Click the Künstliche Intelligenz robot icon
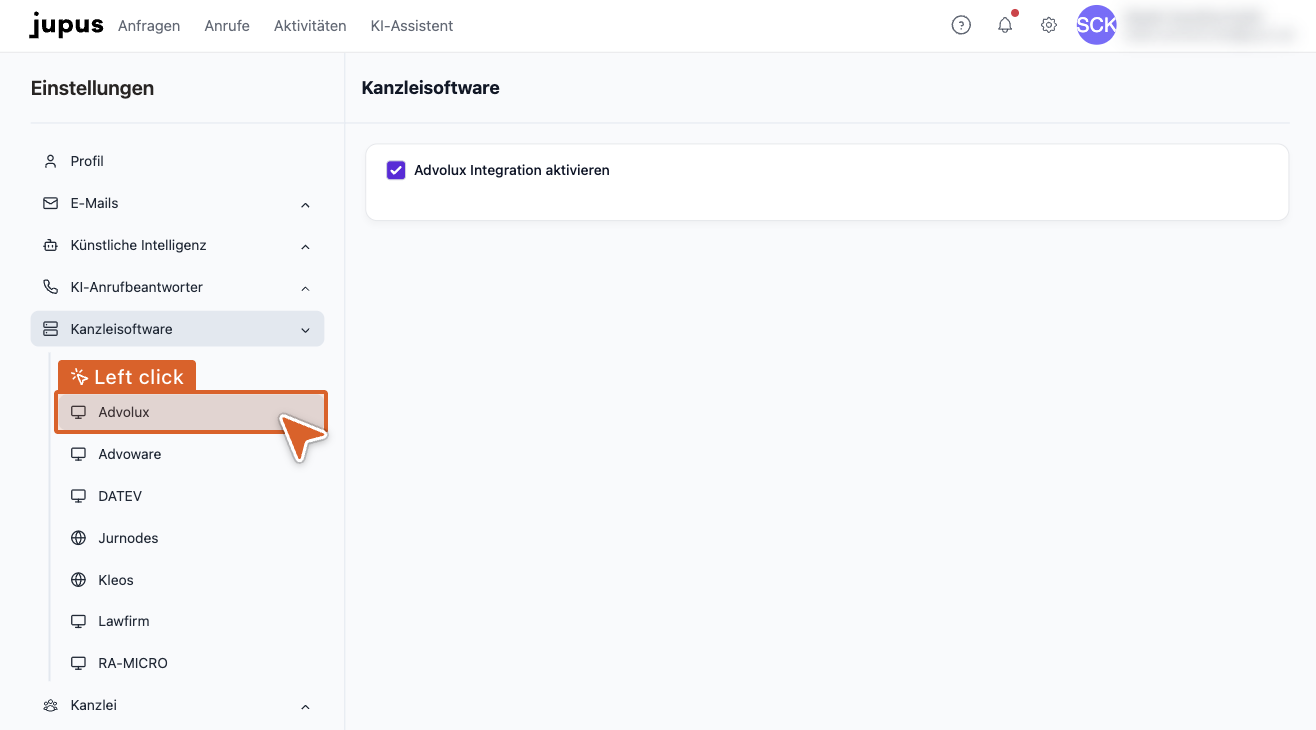 tap(51, 245)
